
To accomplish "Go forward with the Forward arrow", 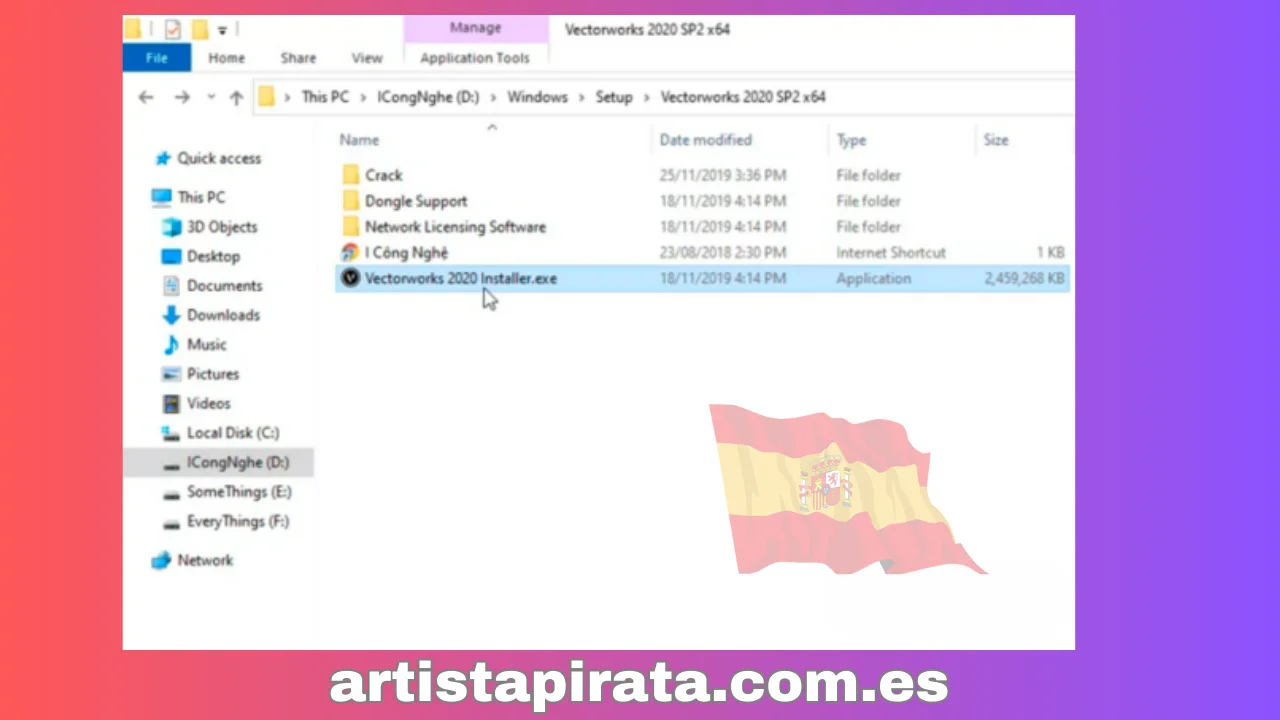I will (x=182, y=97).
